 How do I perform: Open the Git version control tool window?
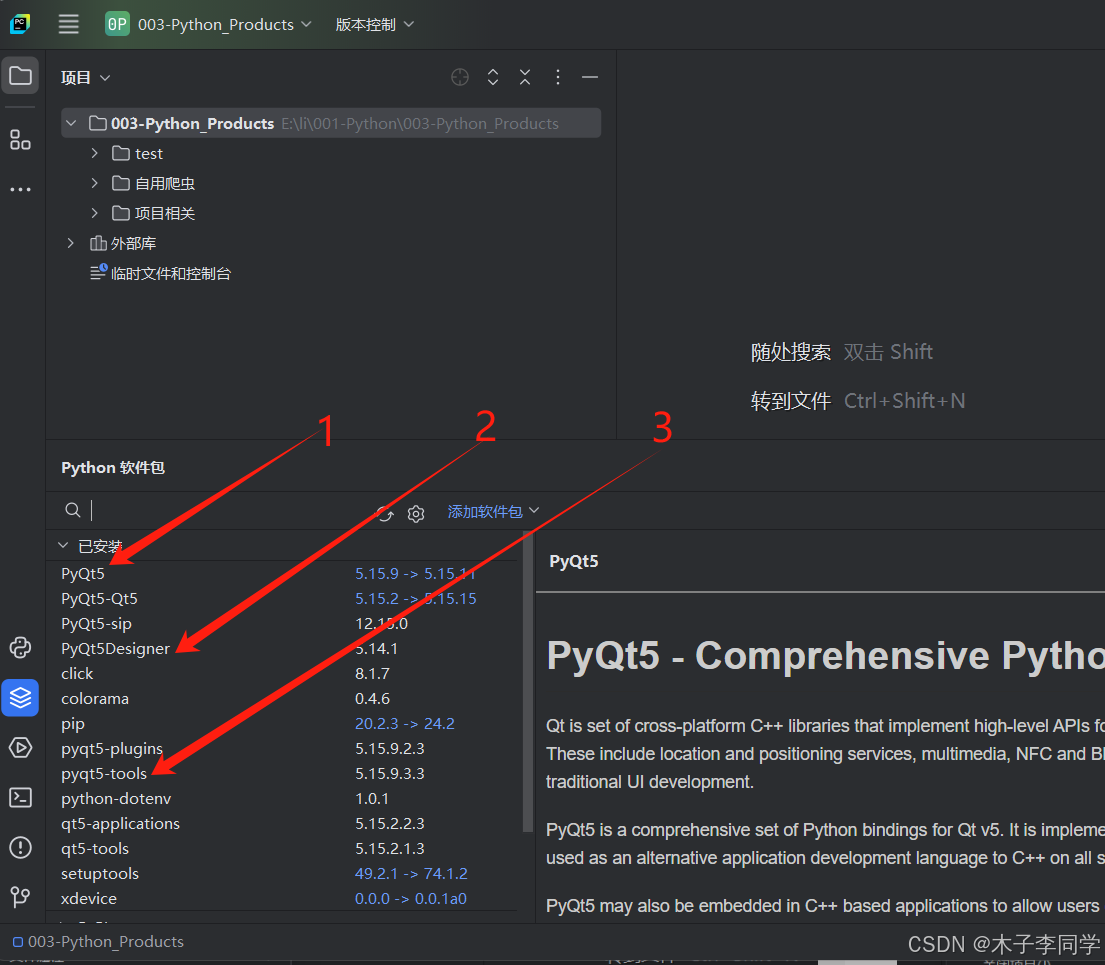click(20, 897)
